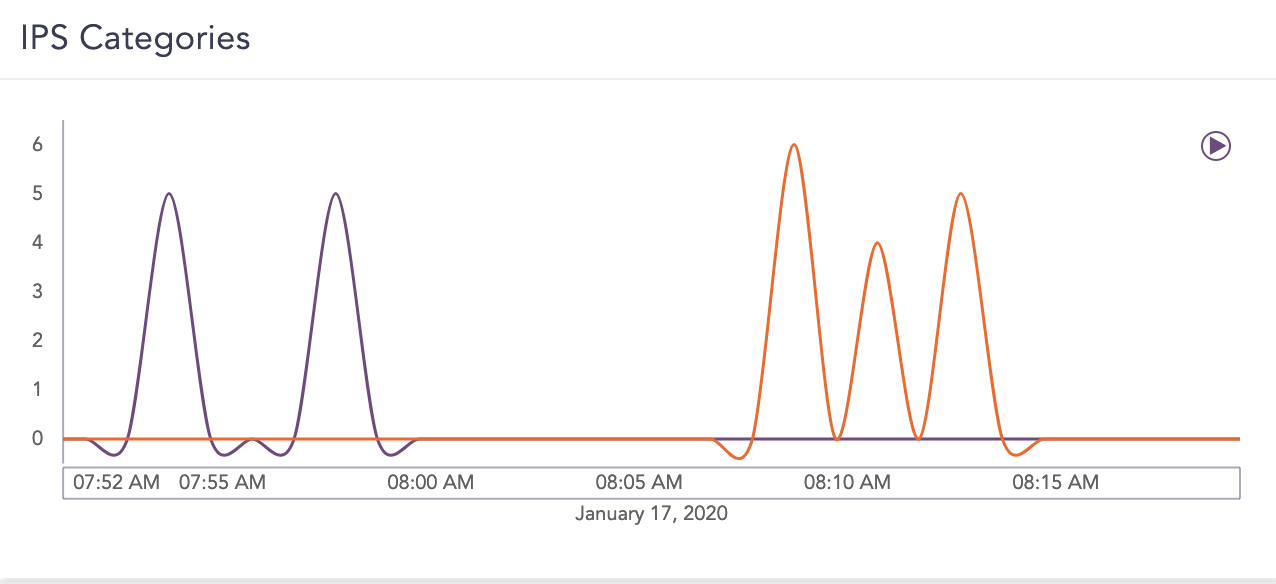Click the y-axis label 6

click(x=38, y=144)
